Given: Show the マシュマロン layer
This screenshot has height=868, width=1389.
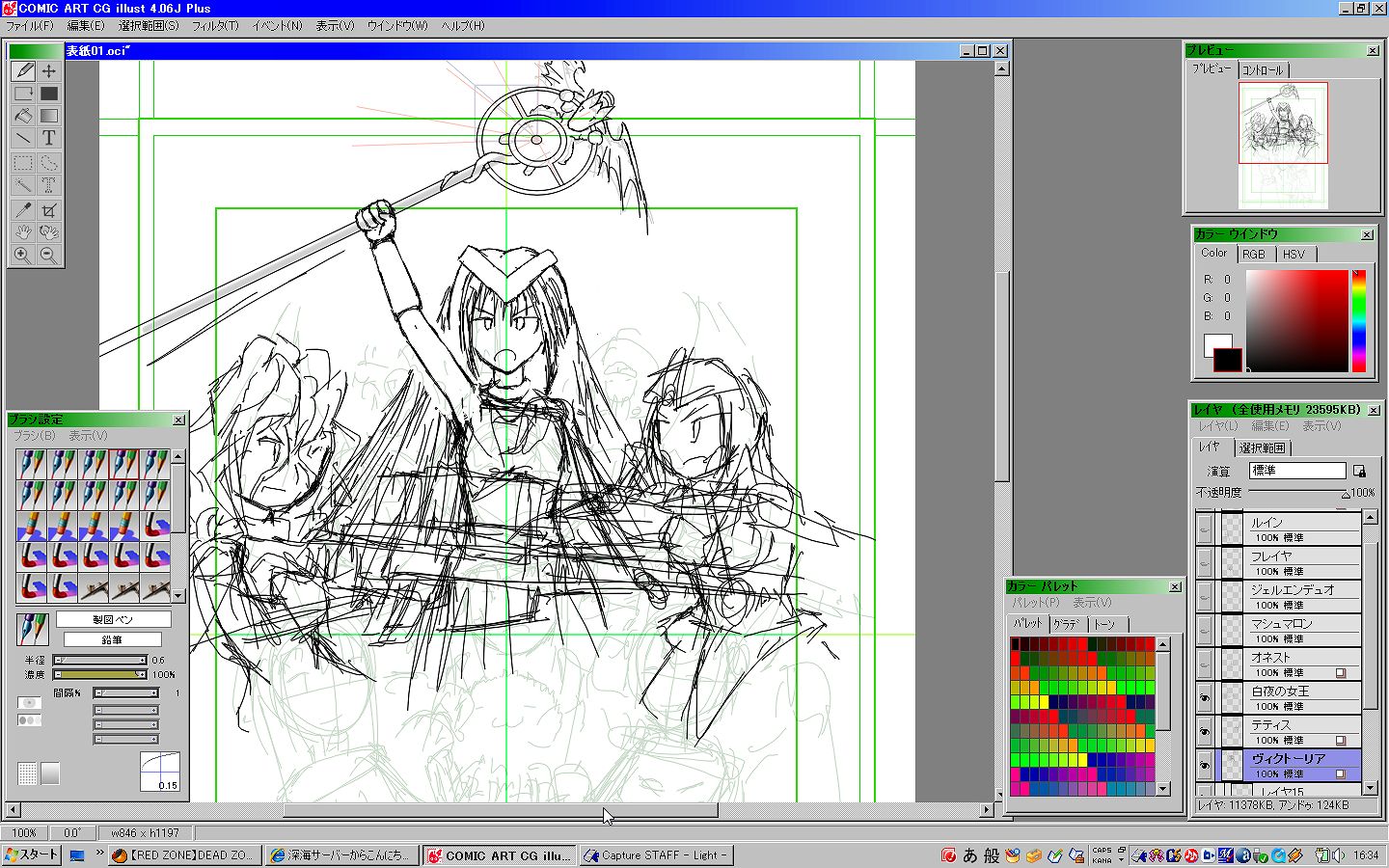Looking at the screenshot, I should (1205, 631).
